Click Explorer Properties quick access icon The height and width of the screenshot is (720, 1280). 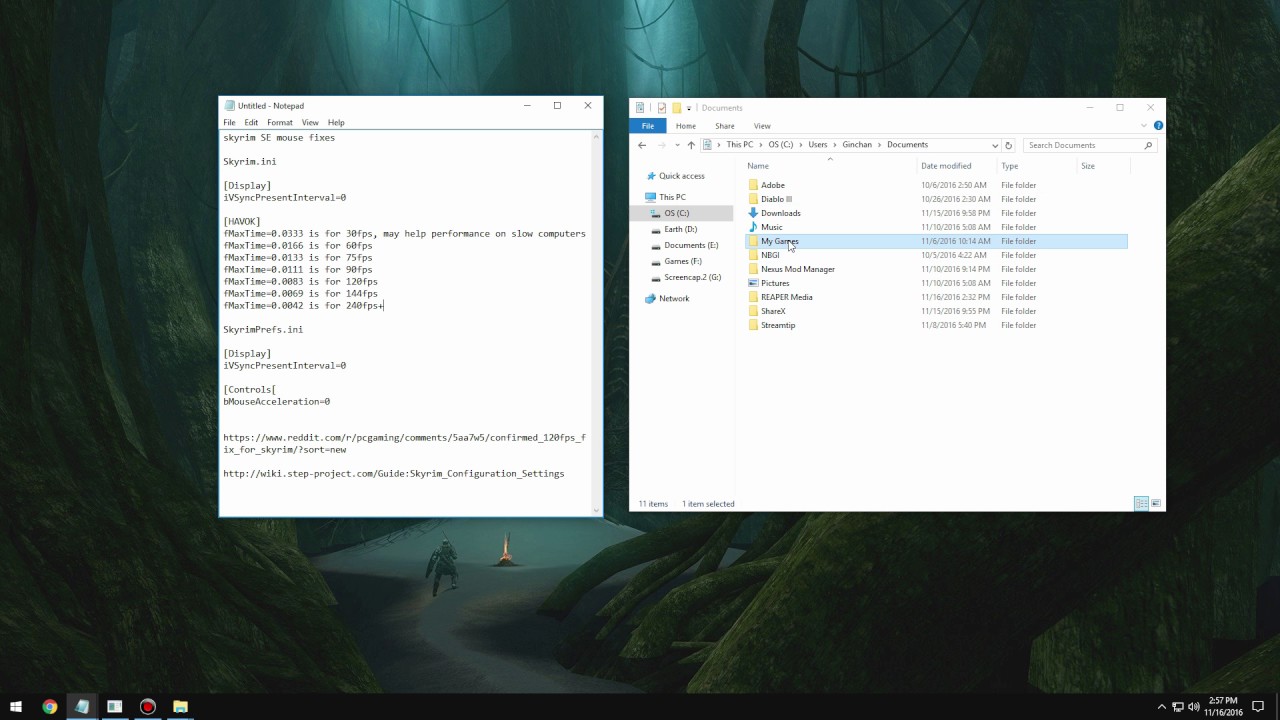661,108
